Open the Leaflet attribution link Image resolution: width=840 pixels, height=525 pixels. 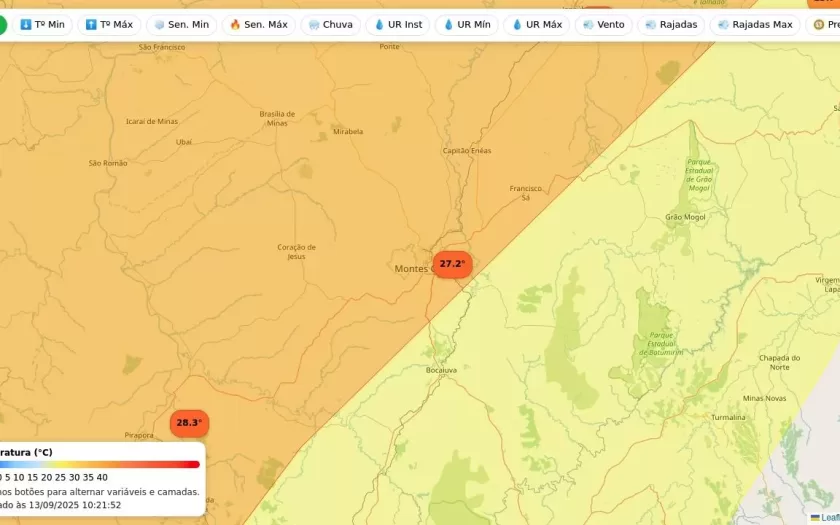[826, 517]
